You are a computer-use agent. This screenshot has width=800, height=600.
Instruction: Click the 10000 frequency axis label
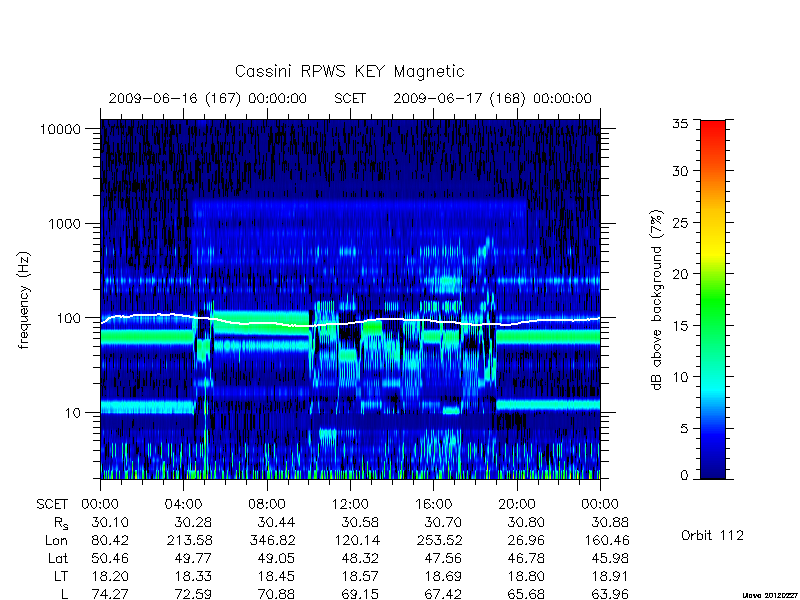pyautogui.click(x=60, y=129)
